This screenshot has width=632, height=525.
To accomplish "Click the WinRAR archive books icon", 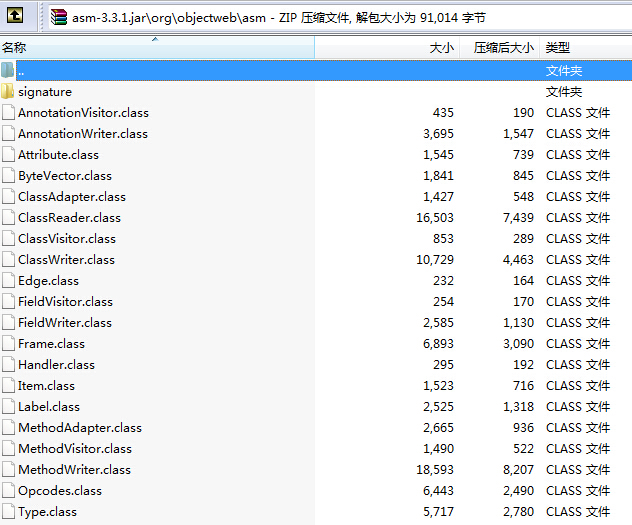I will tap(59, 17).
